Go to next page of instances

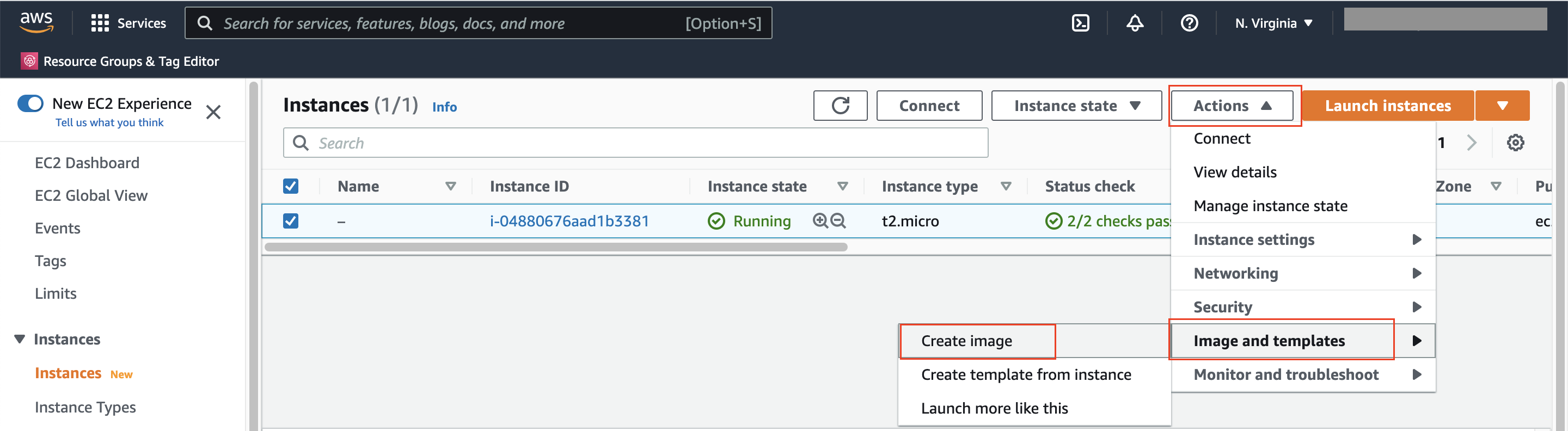coord(1472,143)
